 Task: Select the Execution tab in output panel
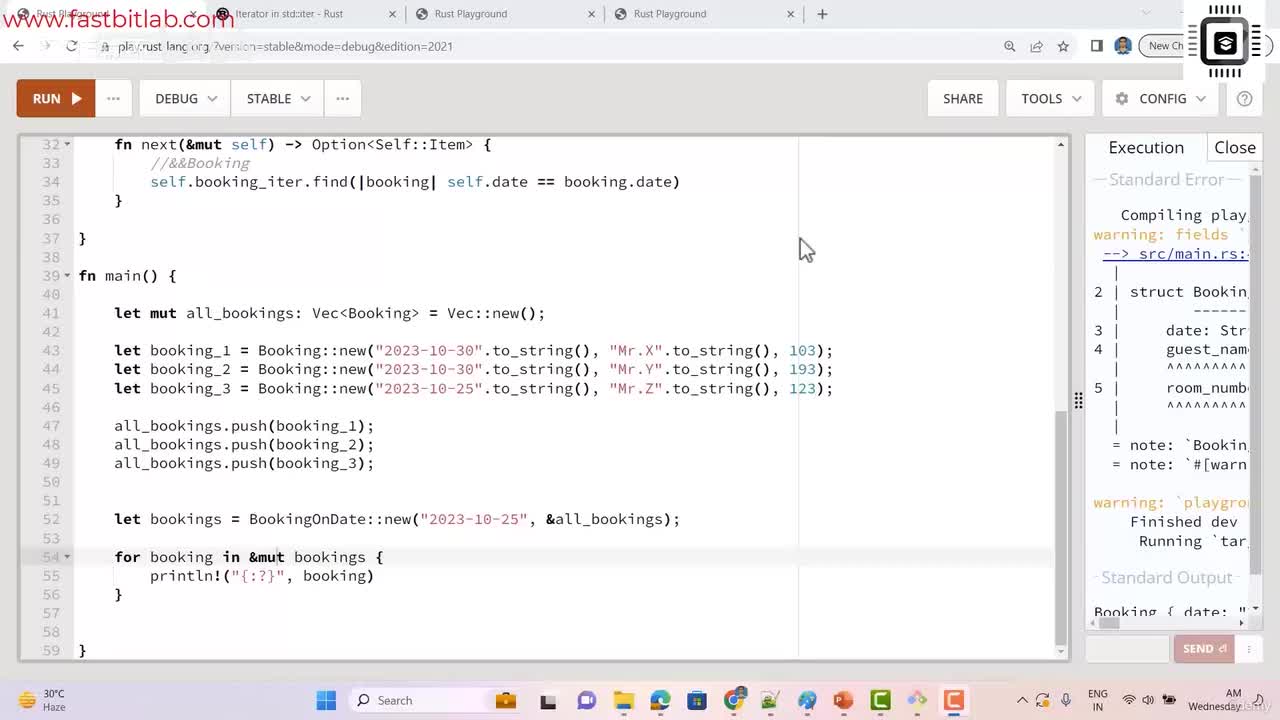1146,147
